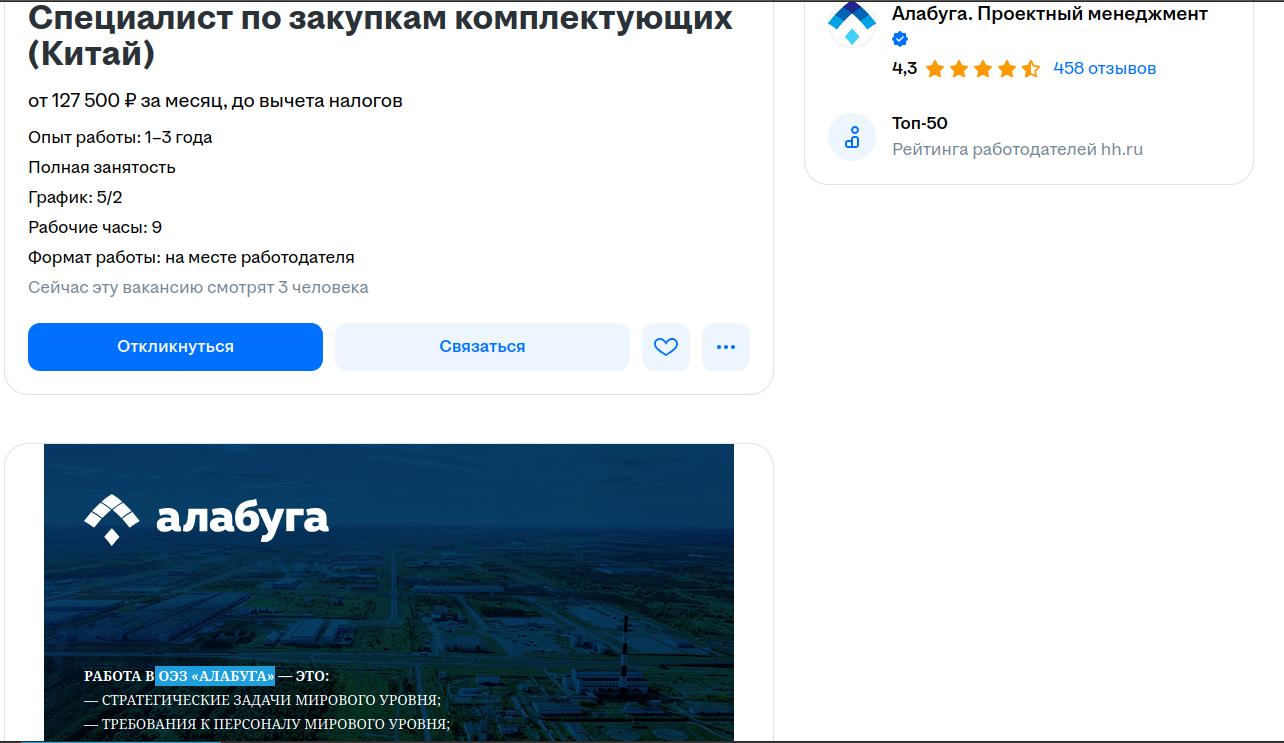Click the star rating next to 4,3
This screenshot has height=743, width=1284.
point(983,69)
